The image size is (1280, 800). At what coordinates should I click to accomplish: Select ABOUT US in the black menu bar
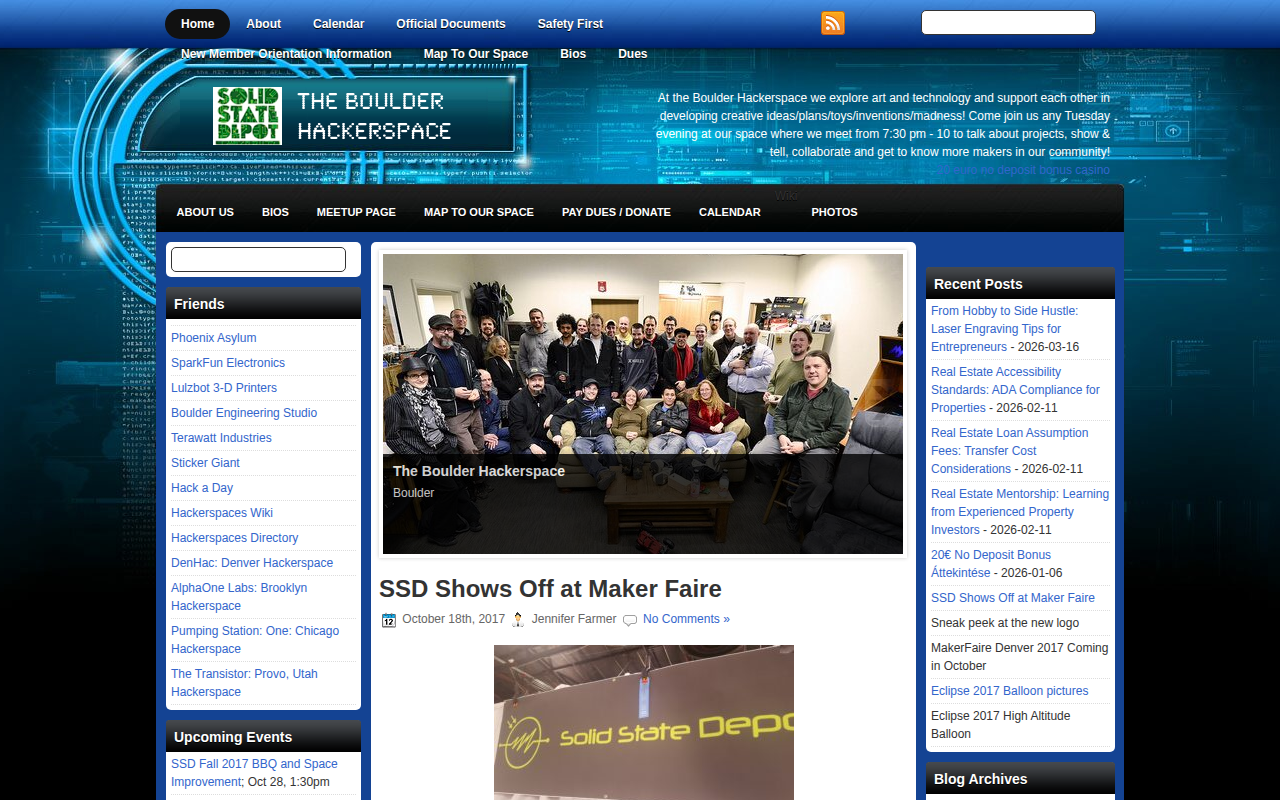click(x=205, y=212)
